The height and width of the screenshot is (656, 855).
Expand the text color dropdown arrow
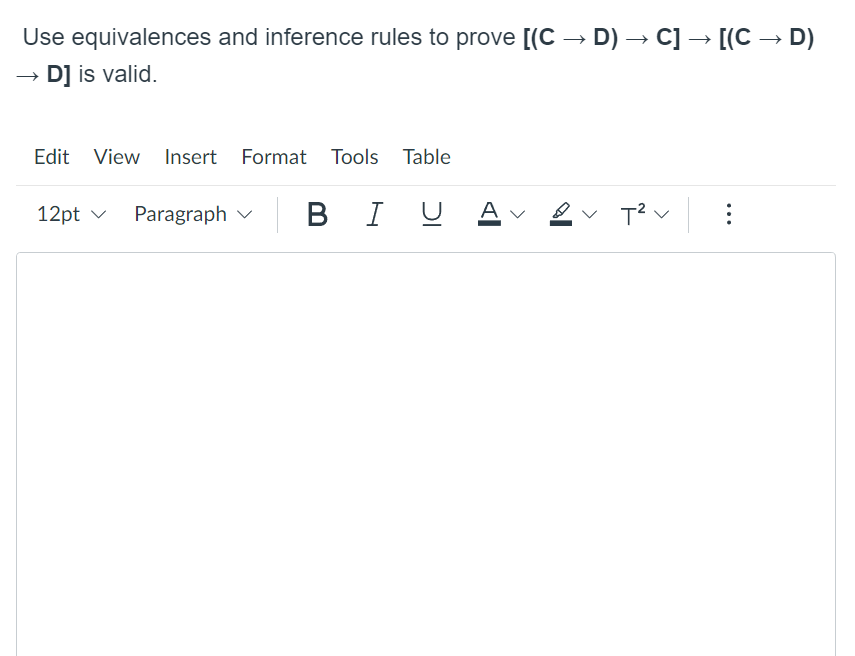[x=517, y=213]
